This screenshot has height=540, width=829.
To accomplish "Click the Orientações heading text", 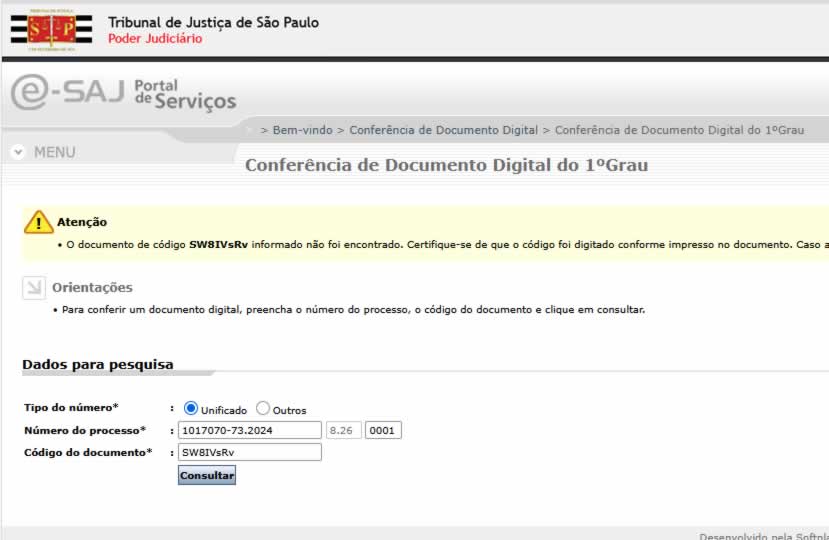I will (93, 288).
